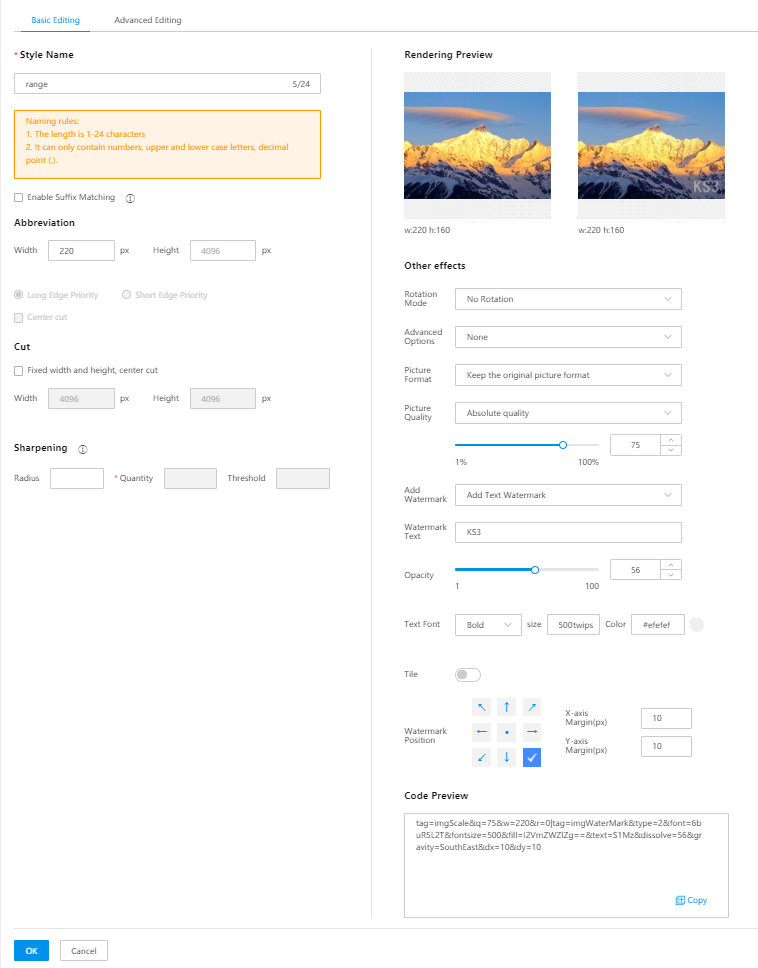This screenshot has height=968, width=758.
Task: Select bottom-center watermark position arrow
Action: pyautogui.click(x=507, y=757)
